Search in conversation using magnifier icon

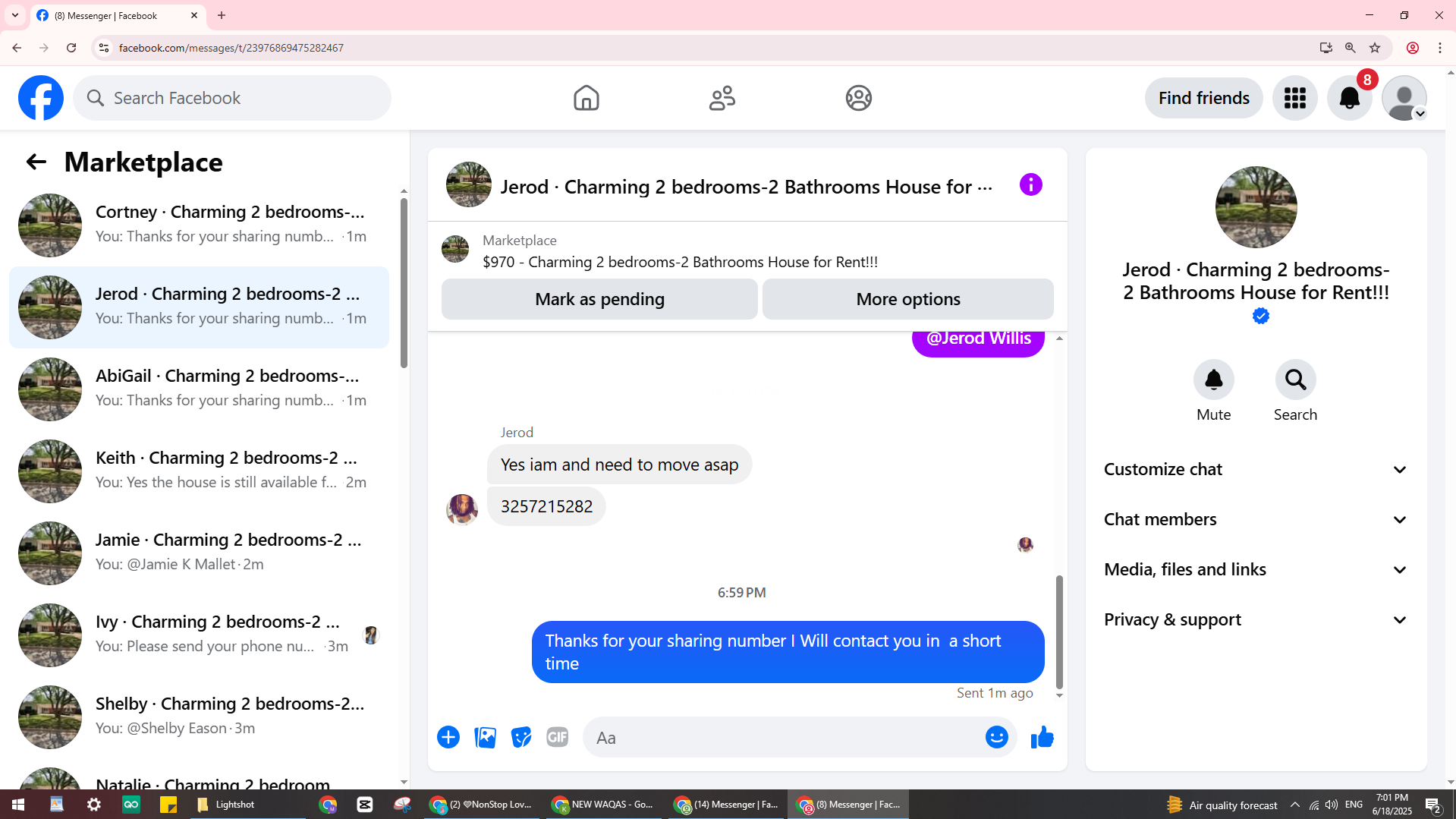click(1296, 380)
